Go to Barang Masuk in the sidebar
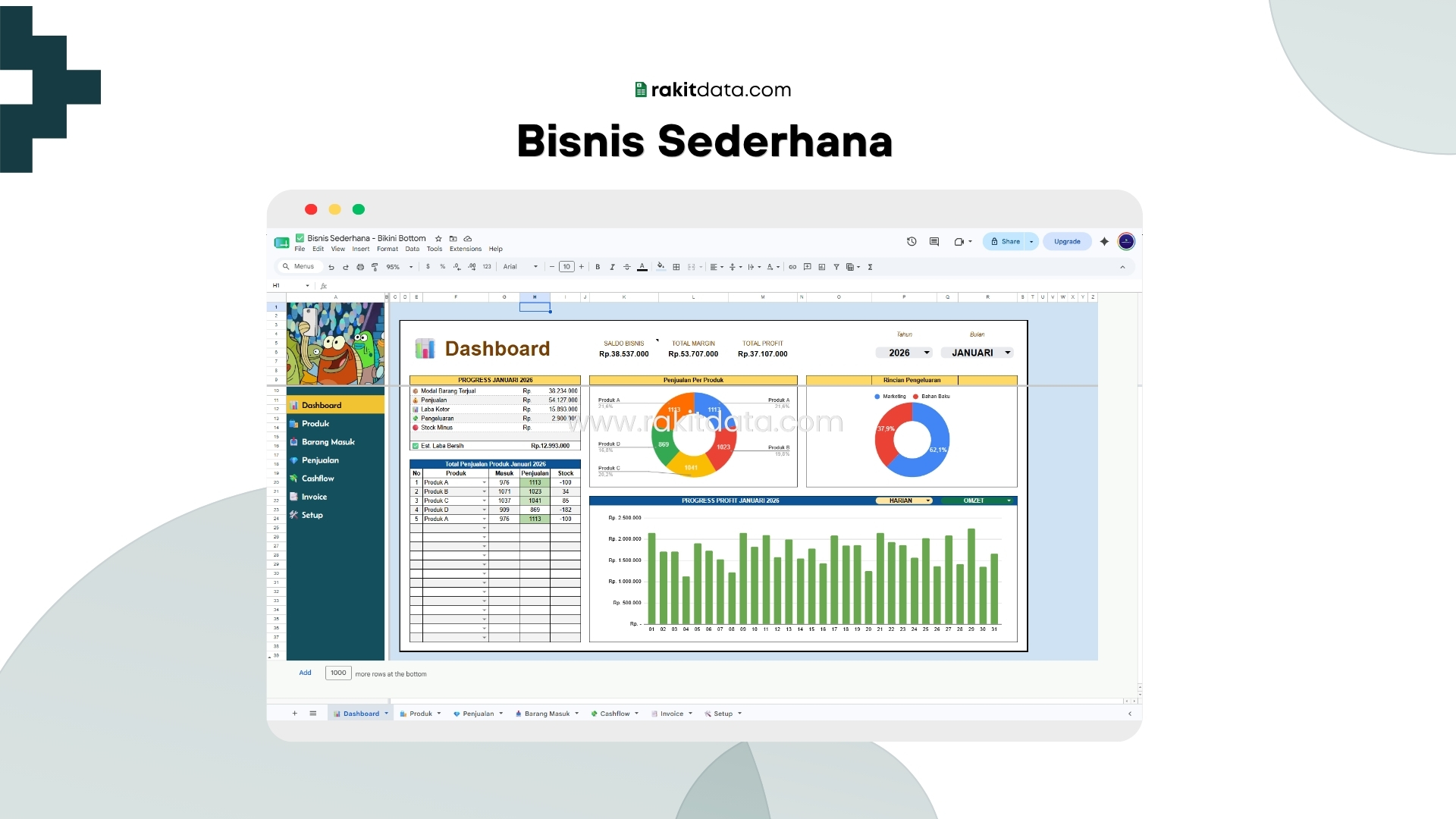Image resolution: width=1456 pixels, height=819 pixels. (x=328, y=442)
